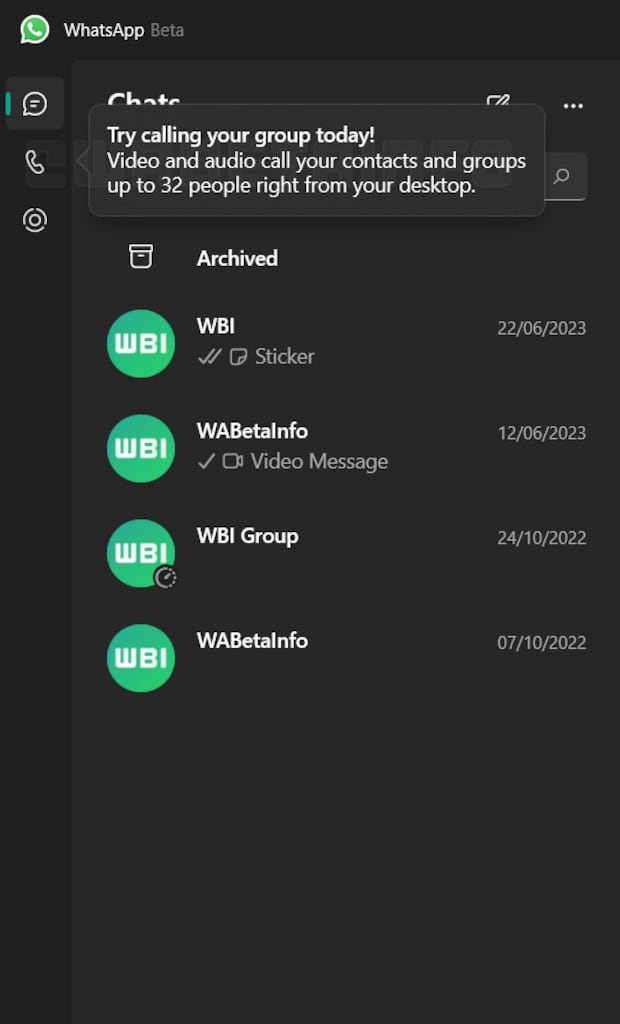
Task: Click the sticker icon in WBI preview
Action: pos(238,357)
